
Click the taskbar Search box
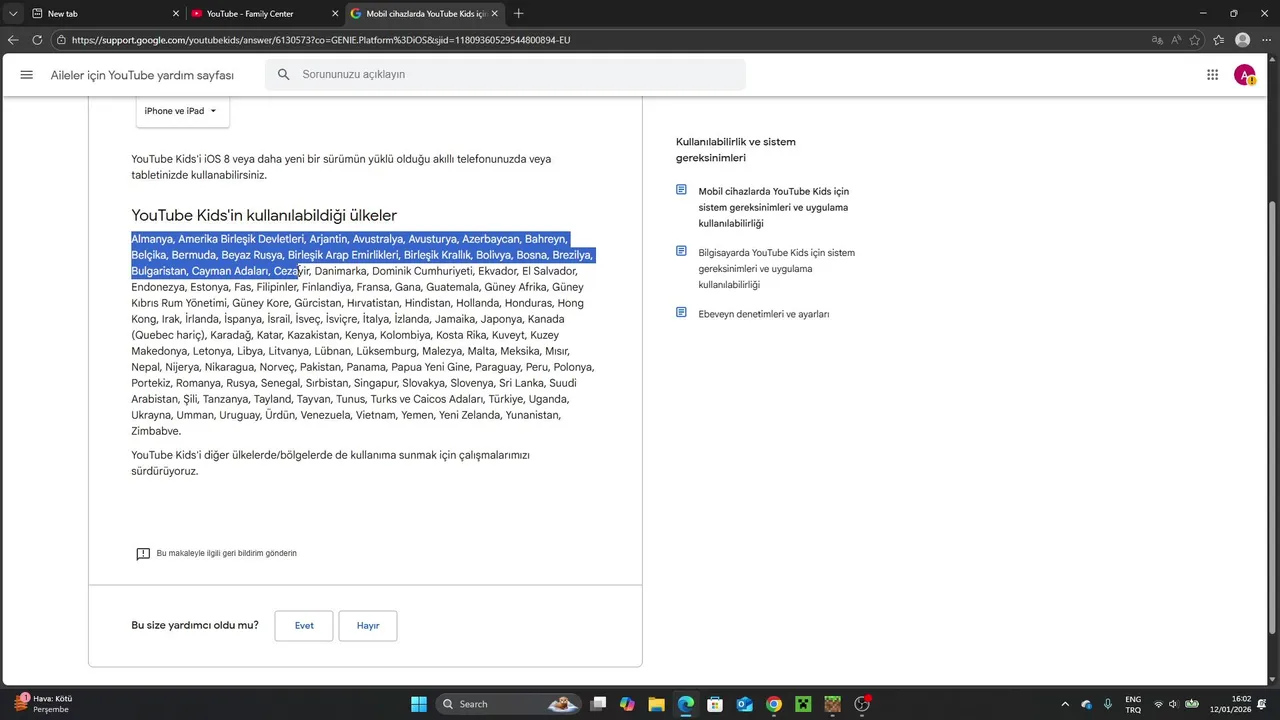pos(510,704)
